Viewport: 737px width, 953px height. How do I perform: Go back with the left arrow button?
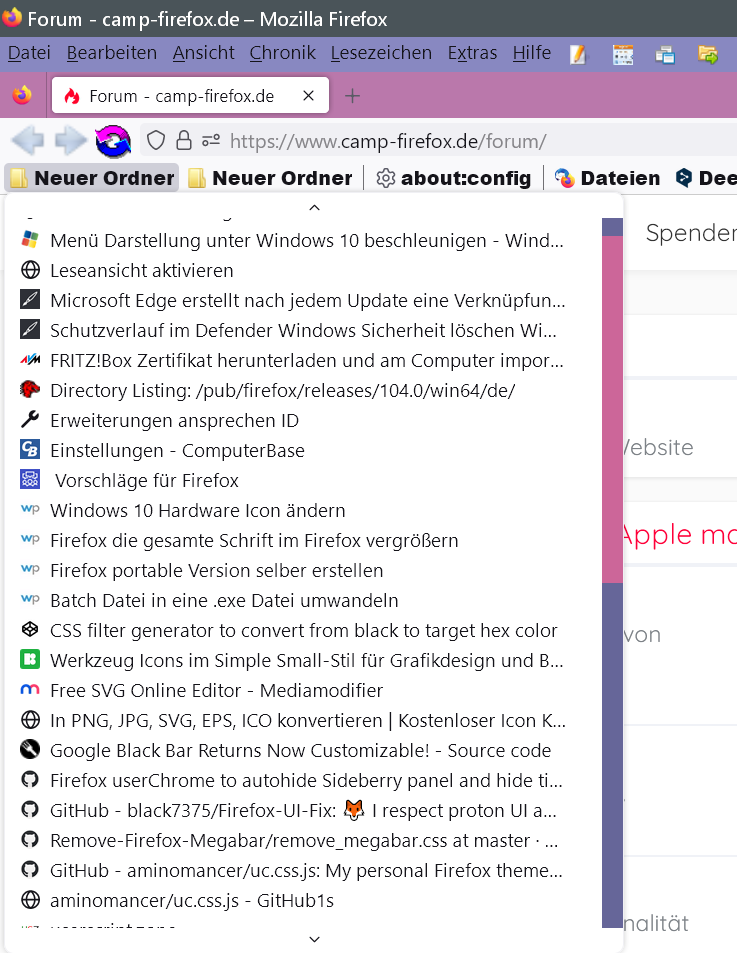[x=28, y=141]
